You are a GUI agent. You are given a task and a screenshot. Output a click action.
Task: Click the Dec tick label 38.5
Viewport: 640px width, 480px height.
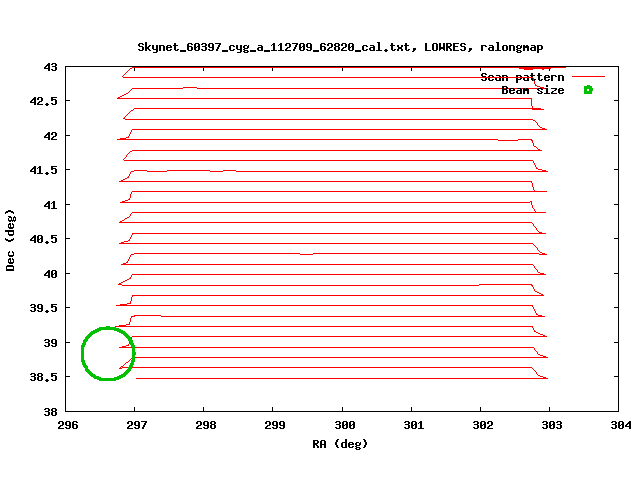coord(44,377)
